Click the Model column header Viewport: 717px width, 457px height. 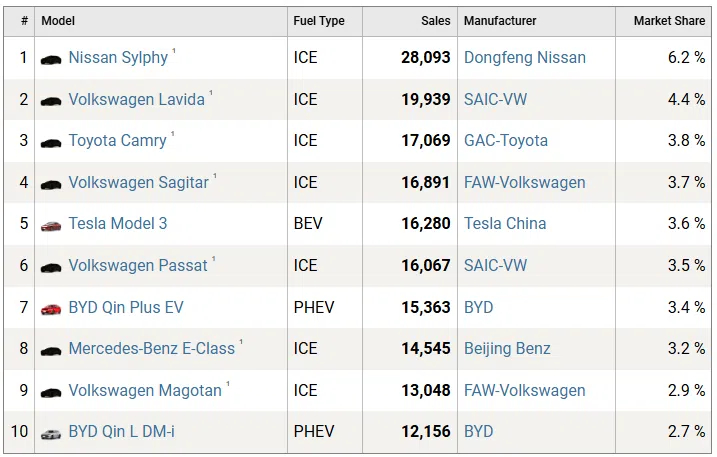coord(58,21)
